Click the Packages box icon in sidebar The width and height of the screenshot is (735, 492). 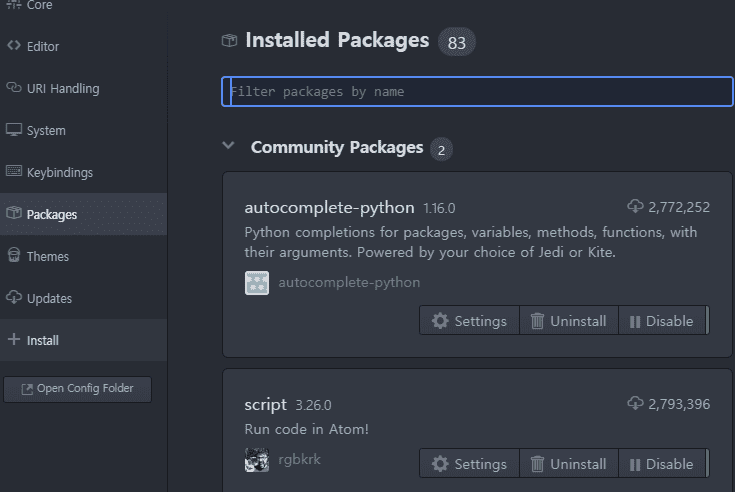coord(14,214)
